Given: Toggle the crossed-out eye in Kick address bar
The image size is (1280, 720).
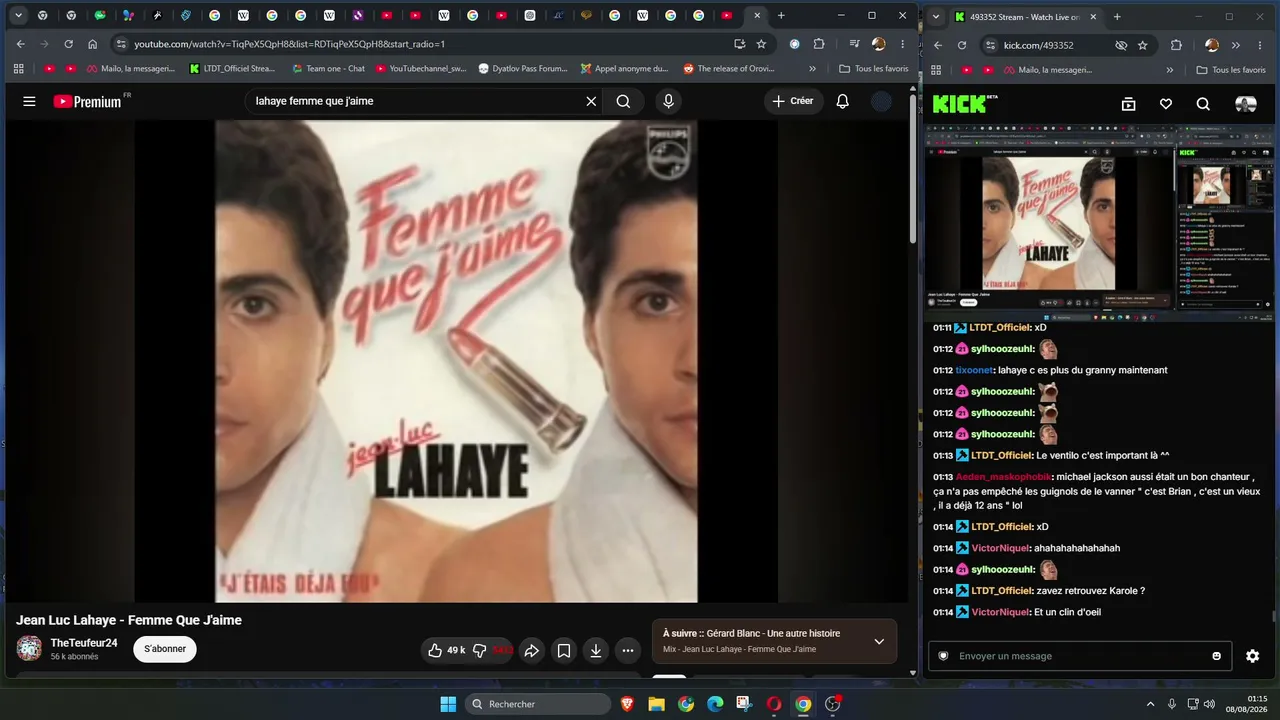Looking at the screenshot, I should click(1121, 45).
